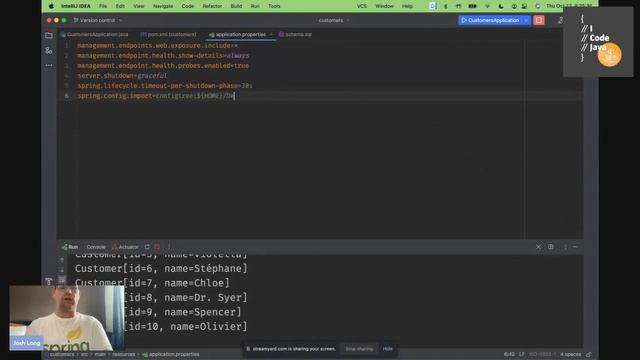Viewport: 640px width, 360px height.
Task: Open Code With Me icon in title bar
Action: (x=560, y=20)
